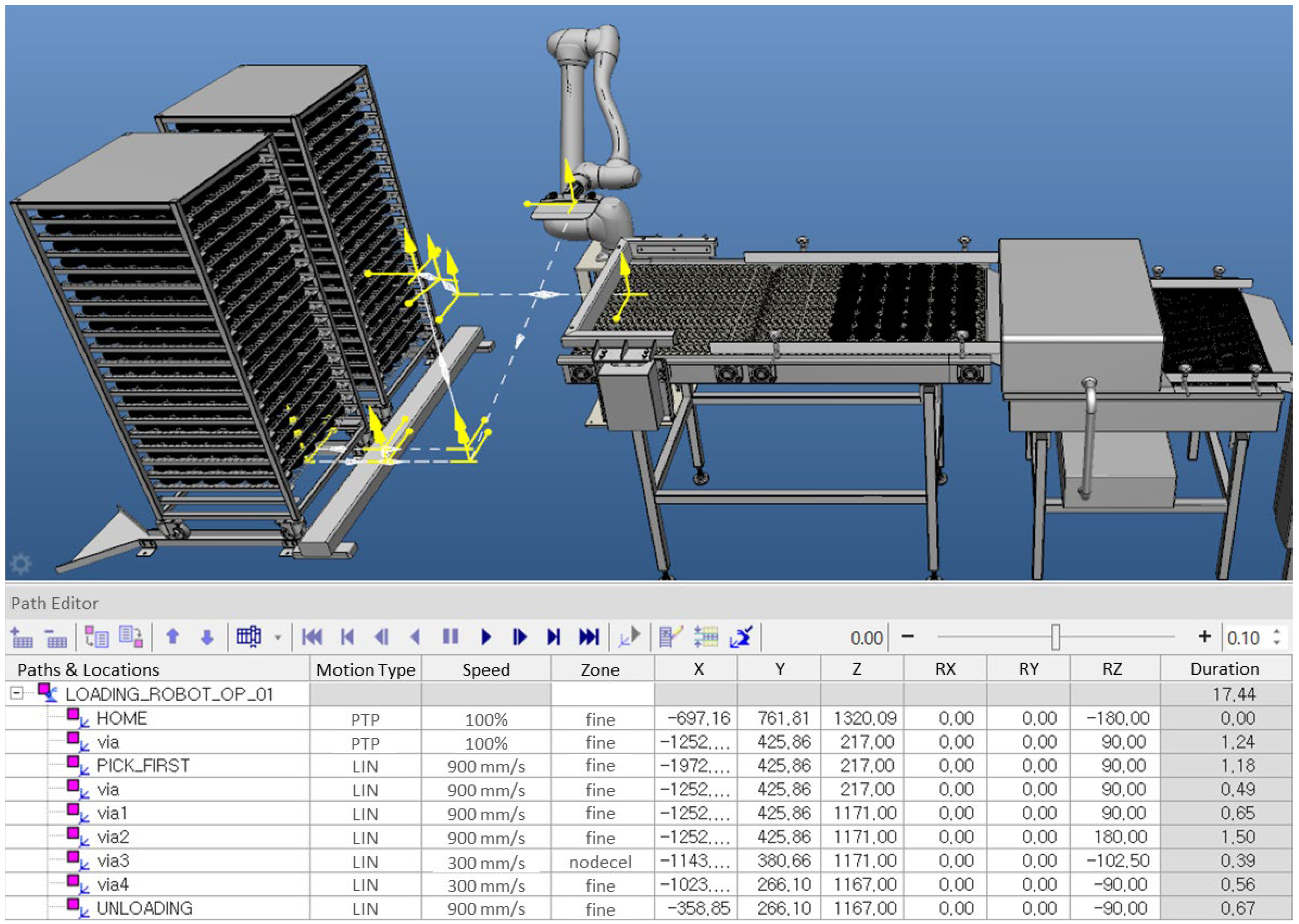Click the move up arrow icon

[x=173, y=637]
